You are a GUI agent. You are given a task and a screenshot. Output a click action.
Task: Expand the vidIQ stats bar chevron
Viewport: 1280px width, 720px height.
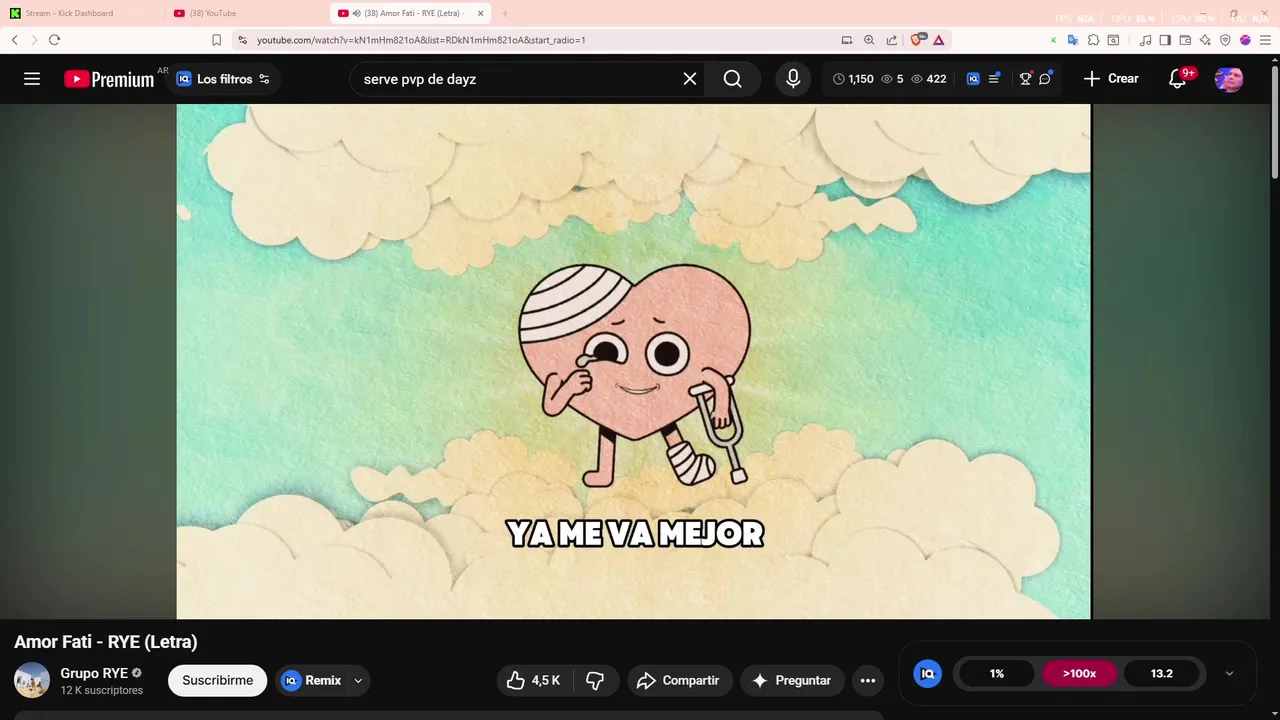tap(1229, 674)
